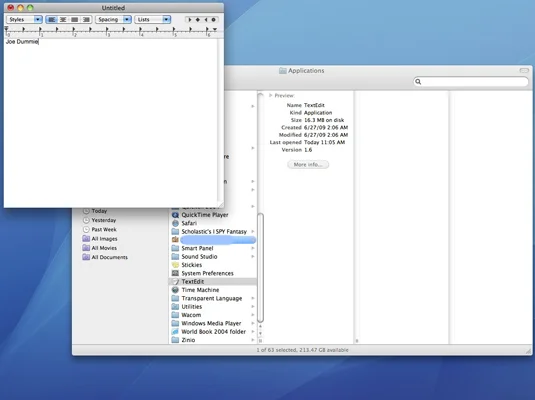Screen dimensions: 535x400
Task: Click the World Book 2004 folder icon
Action: (175, 332)
